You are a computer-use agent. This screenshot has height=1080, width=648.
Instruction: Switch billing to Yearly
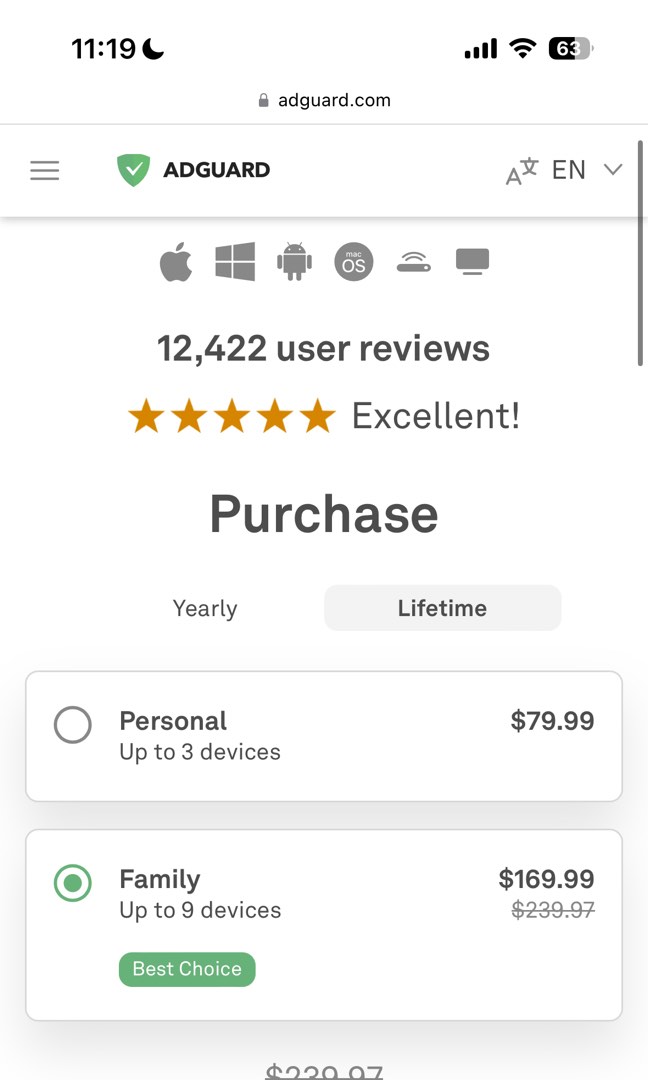pos(204,608)
